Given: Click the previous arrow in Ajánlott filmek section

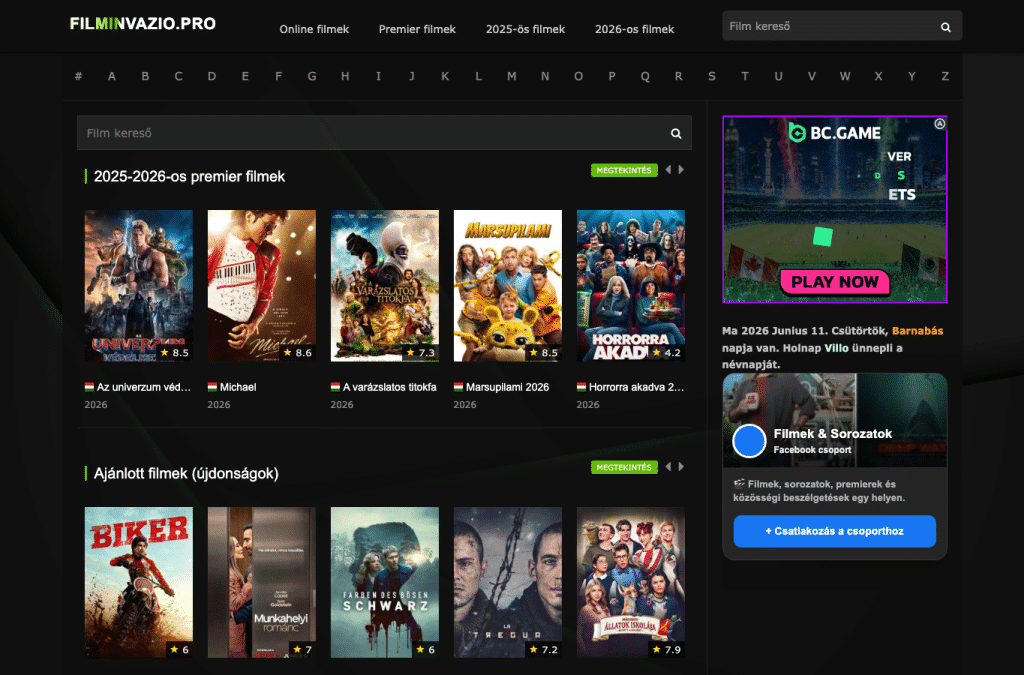Looking at the screenshot, I should click(x=668, y=467).
